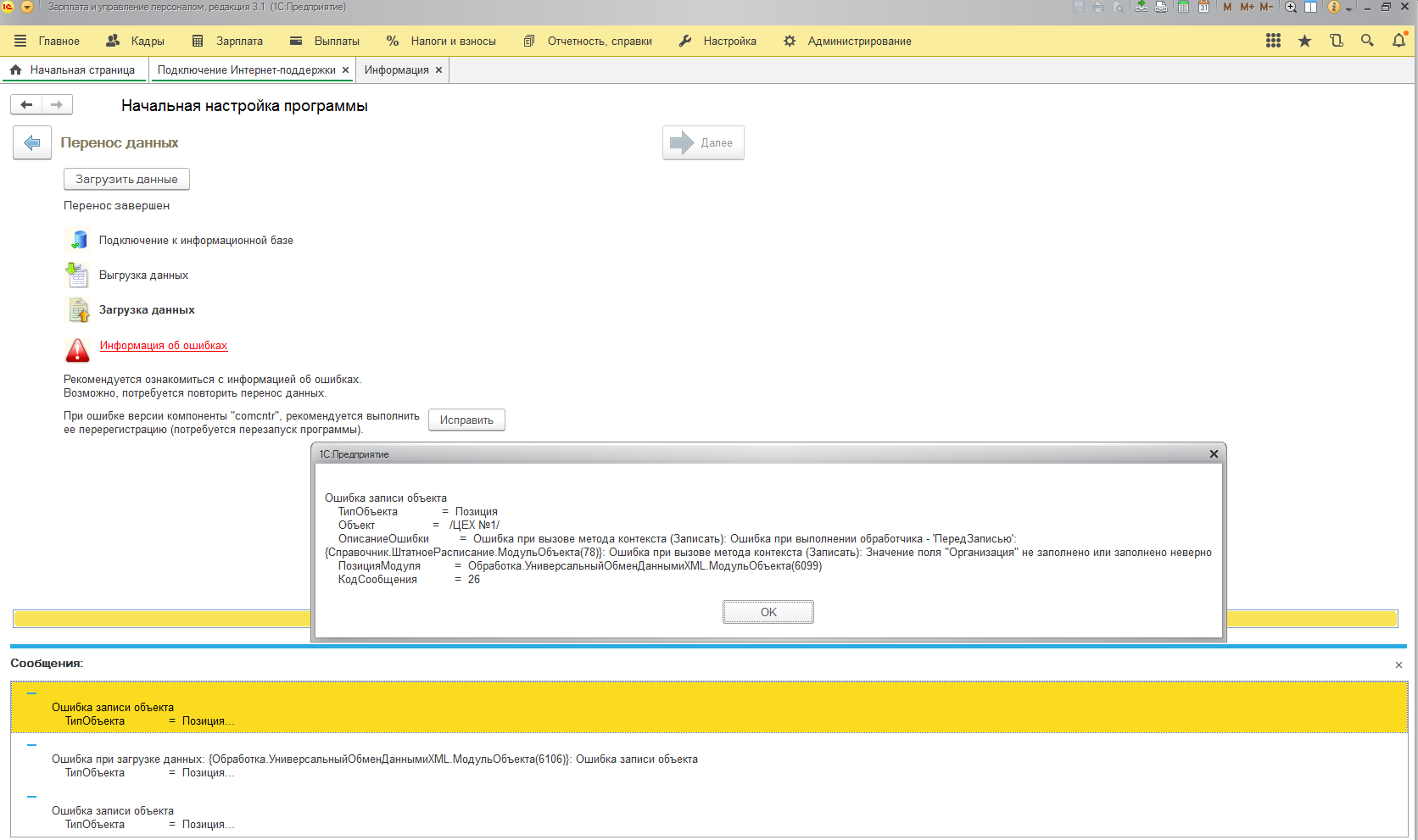Open the history scroll icon

click(x=1337, y=41)
